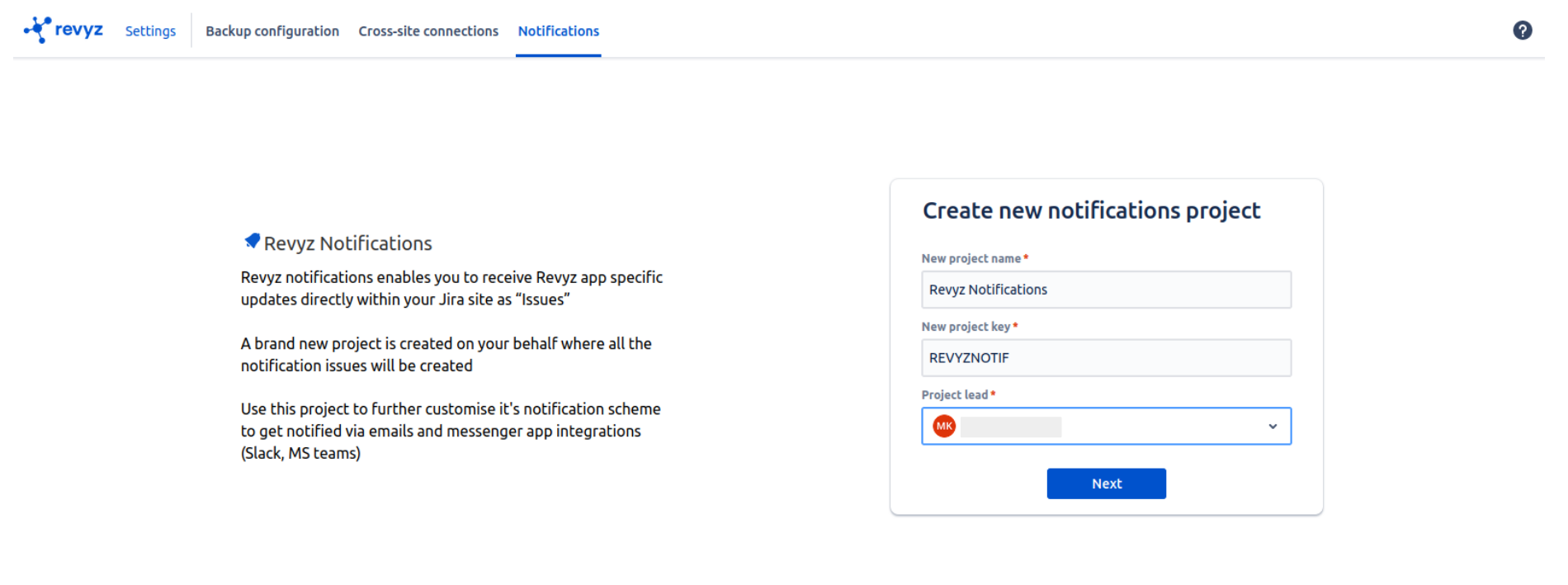
Task: Select the Notifications tab
Action: point(558,31)
